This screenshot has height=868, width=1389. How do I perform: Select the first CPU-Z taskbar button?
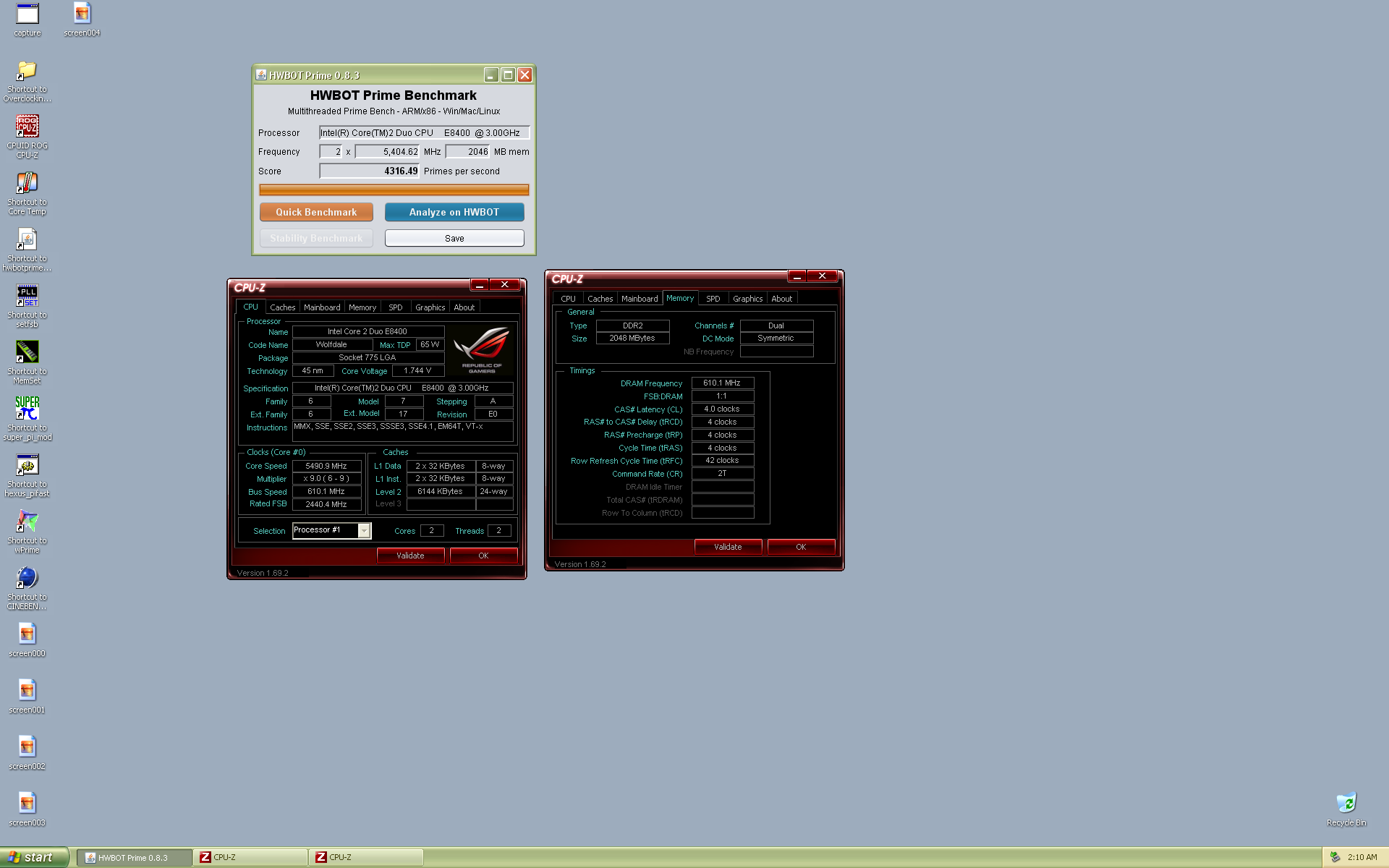pos(250,858)
